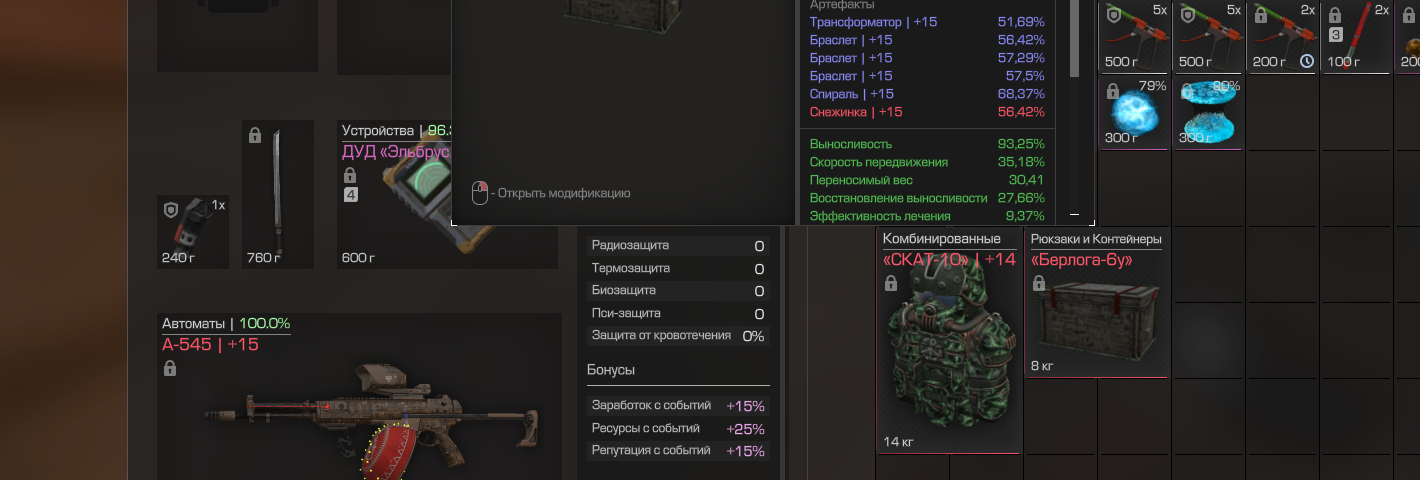1420x480 pixels.
Task: Click the Бонусы section header
Action: [x=611, y=370]
